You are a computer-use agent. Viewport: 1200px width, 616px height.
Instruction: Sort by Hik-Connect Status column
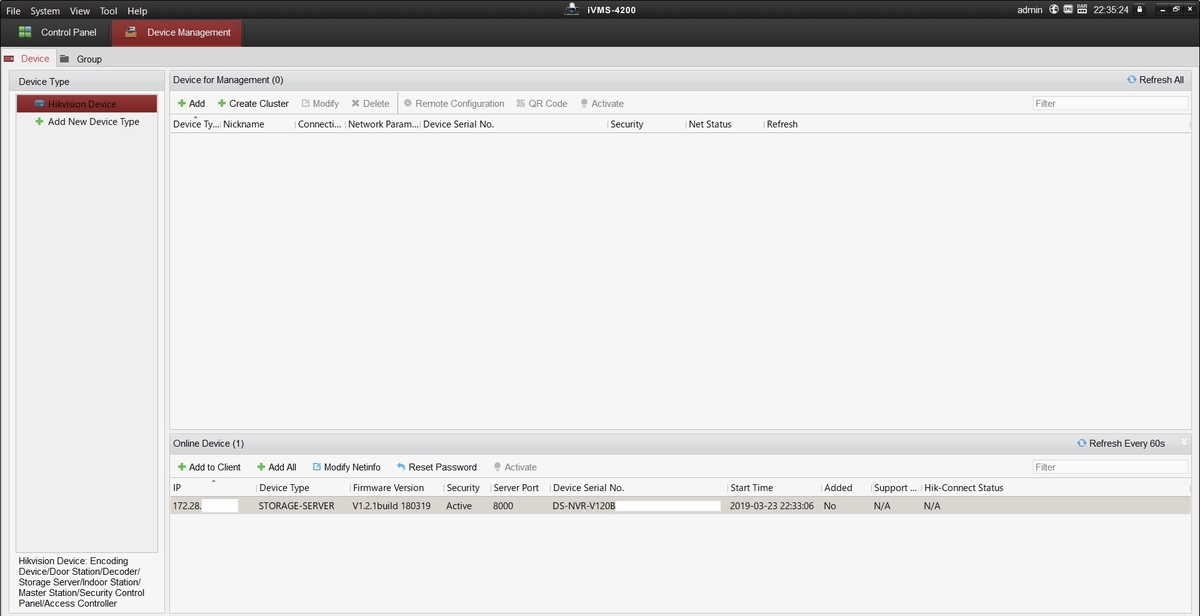pyautogui.click(x=963, y=488)
